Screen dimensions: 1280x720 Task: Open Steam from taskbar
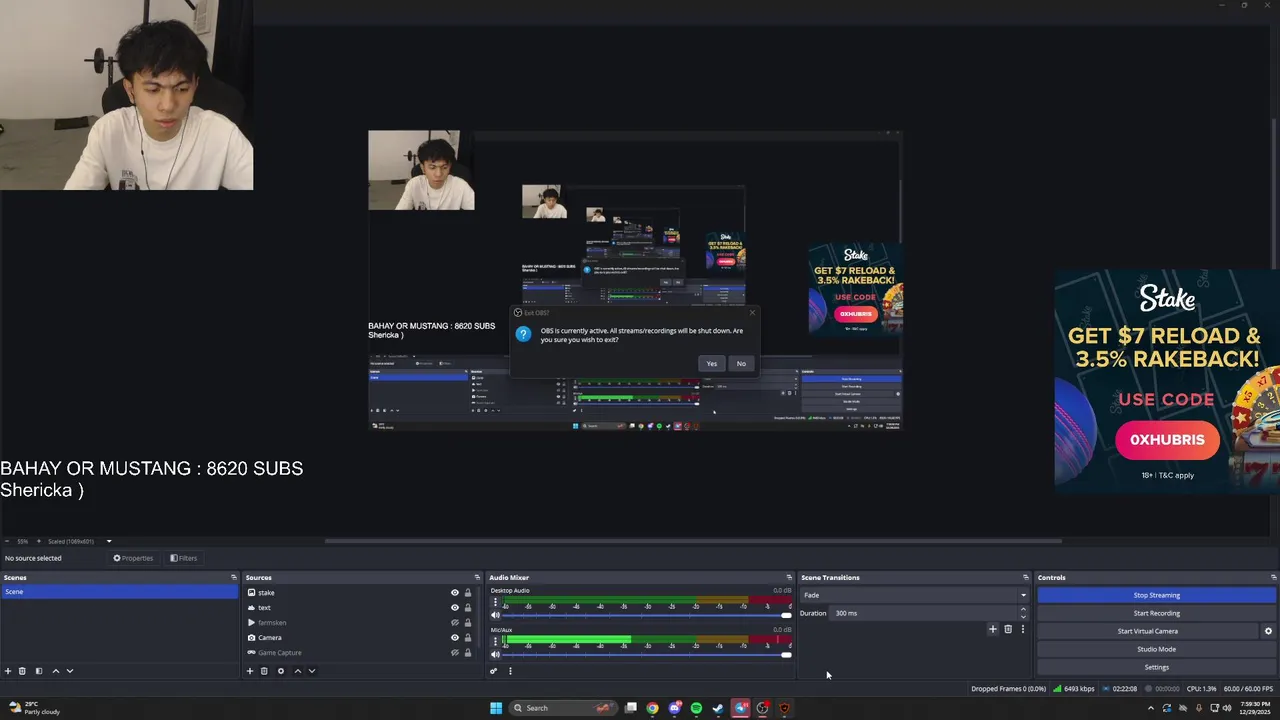point(718,708)
